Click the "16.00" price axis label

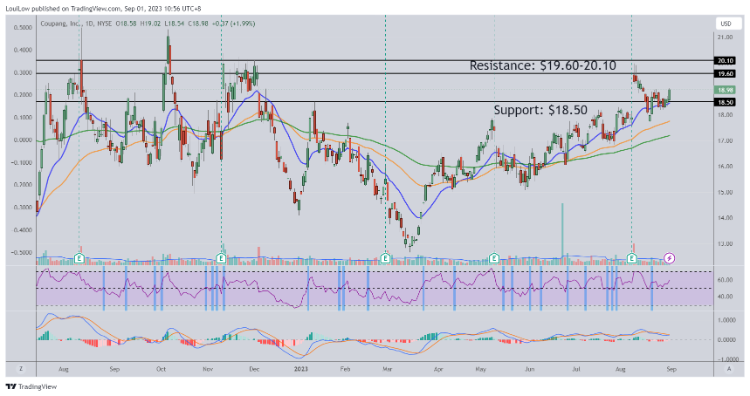click(x=726, y=166)
